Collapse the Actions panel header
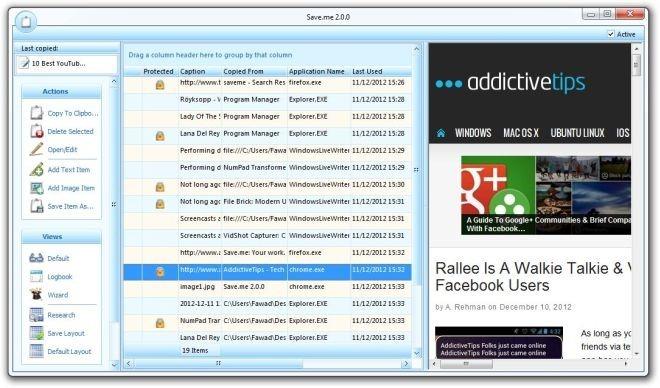 click(x=61, y=91)
